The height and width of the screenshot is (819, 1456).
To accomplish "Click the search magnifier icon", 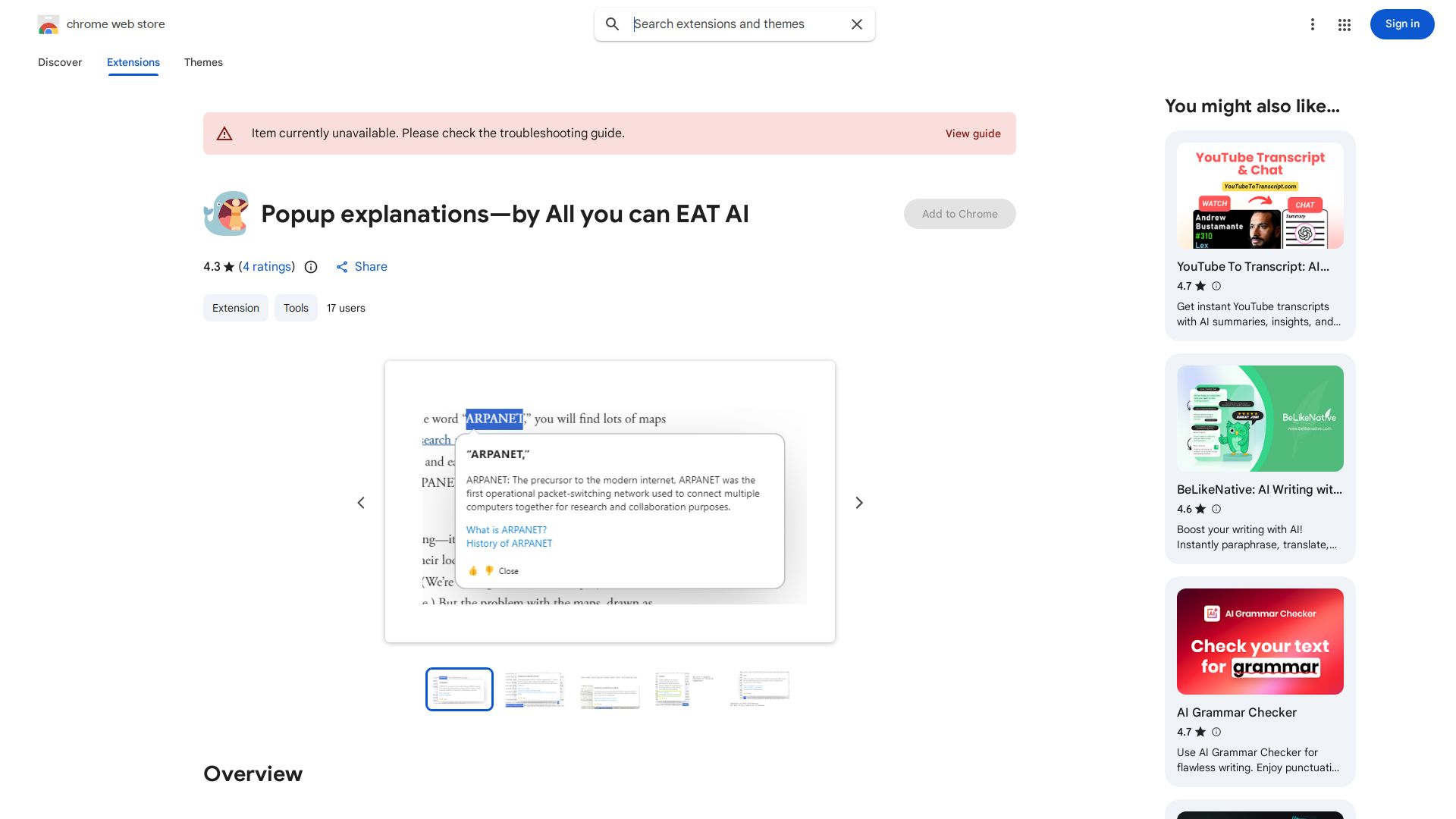I will pyautogui.click(x=612, y=24).
